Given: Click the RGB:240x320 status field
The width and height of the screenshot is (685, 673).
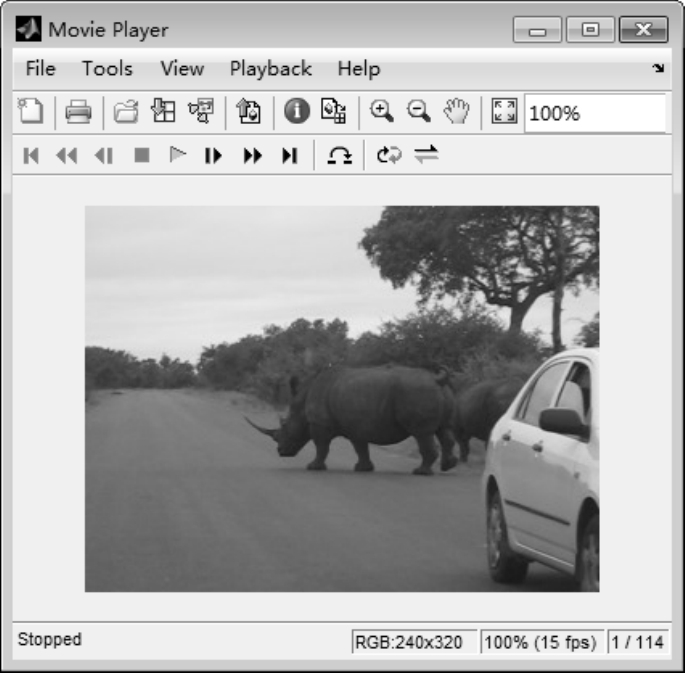Looking at the screenshot, I should (414, 642).
